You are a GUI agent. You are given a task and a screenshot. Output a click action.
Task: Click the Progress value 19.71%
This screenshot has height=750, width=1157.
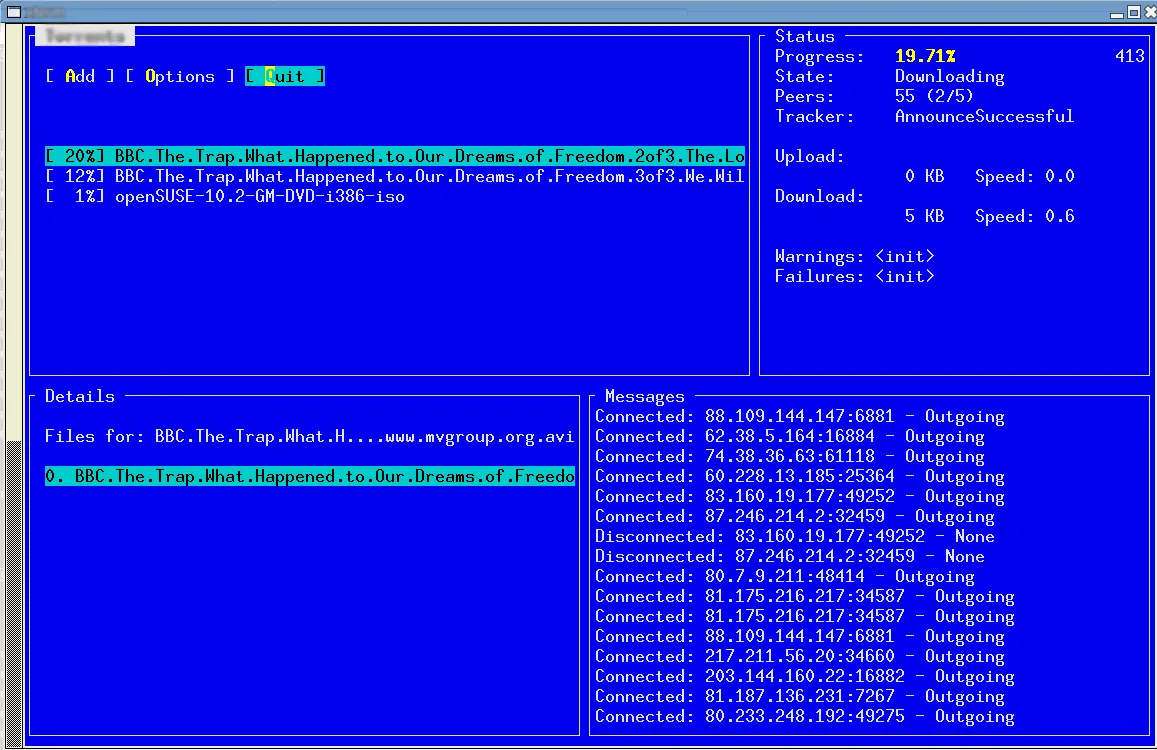(x=925, y=56)
